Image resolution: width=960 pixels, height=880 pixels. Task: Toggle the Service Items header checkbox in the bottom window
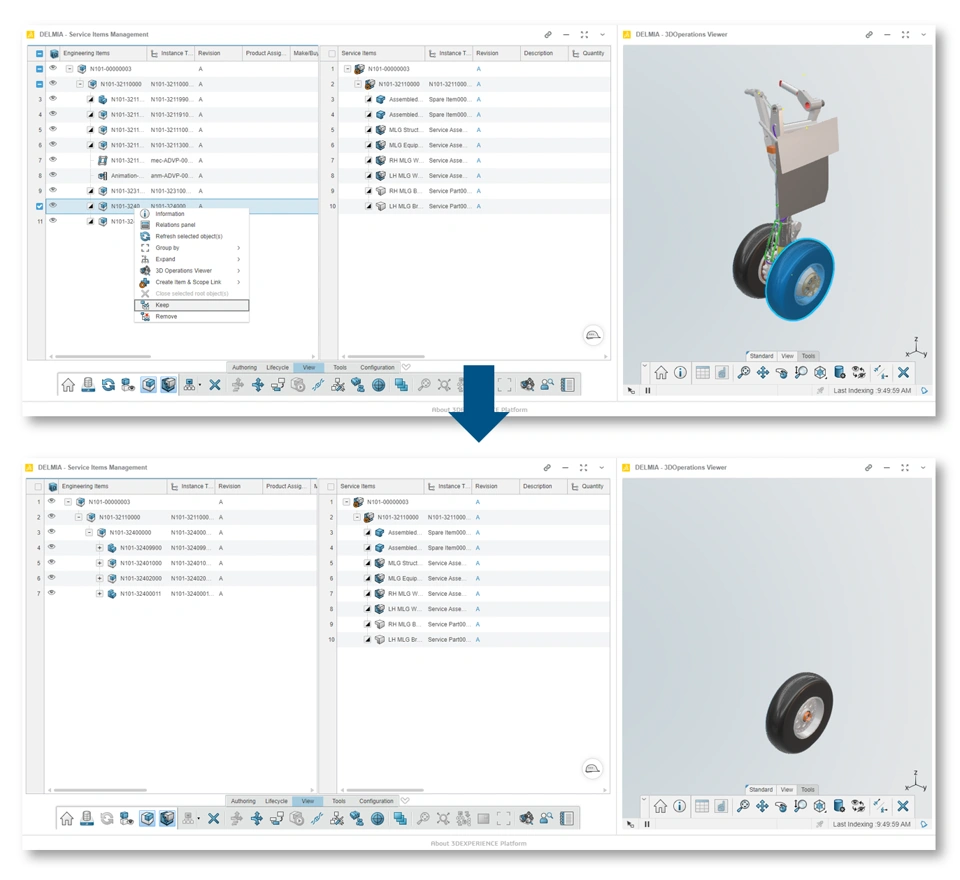click(x=331, y=487)
